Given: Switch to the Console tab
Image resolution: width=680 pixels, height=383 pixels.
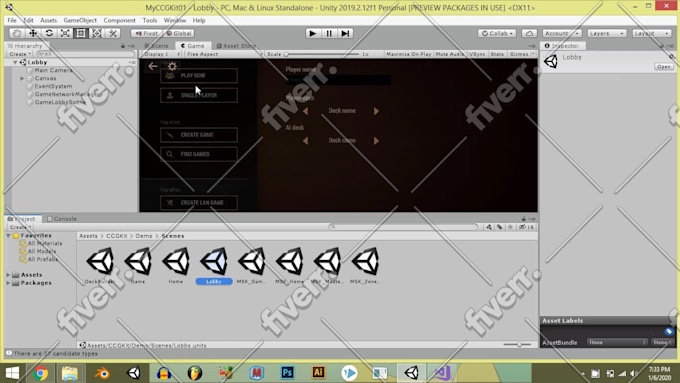Looking at the screenshot, I should click(62, 219).
